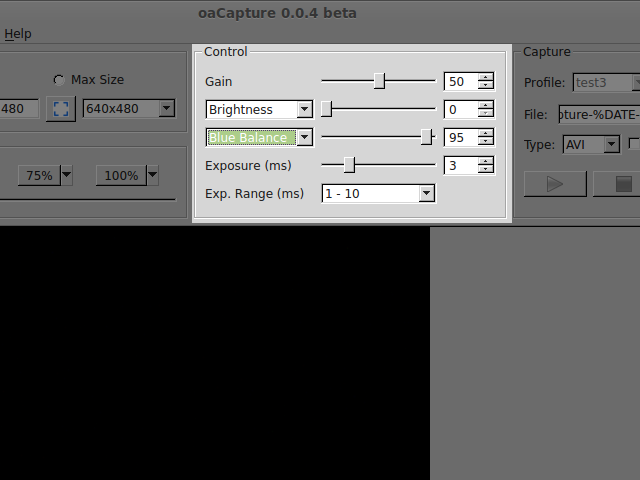Click the width field showing 480
The image size is (640, 480).
pyautogui.click(x=19, y=109)
